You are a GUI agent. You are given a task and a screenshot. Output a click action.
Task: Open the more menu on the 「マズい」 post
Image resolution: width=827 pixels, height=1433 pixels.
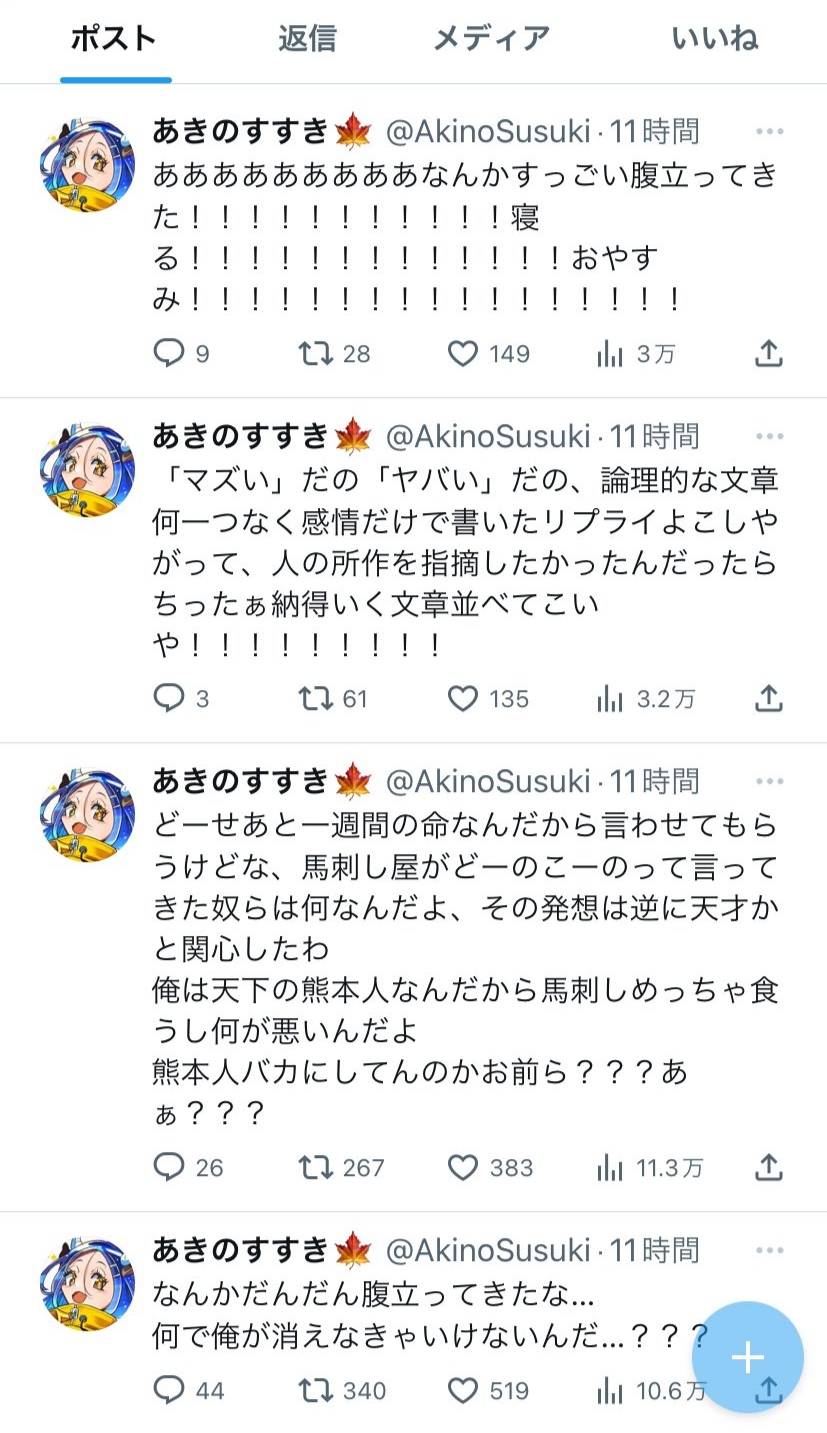pos(769,436)
